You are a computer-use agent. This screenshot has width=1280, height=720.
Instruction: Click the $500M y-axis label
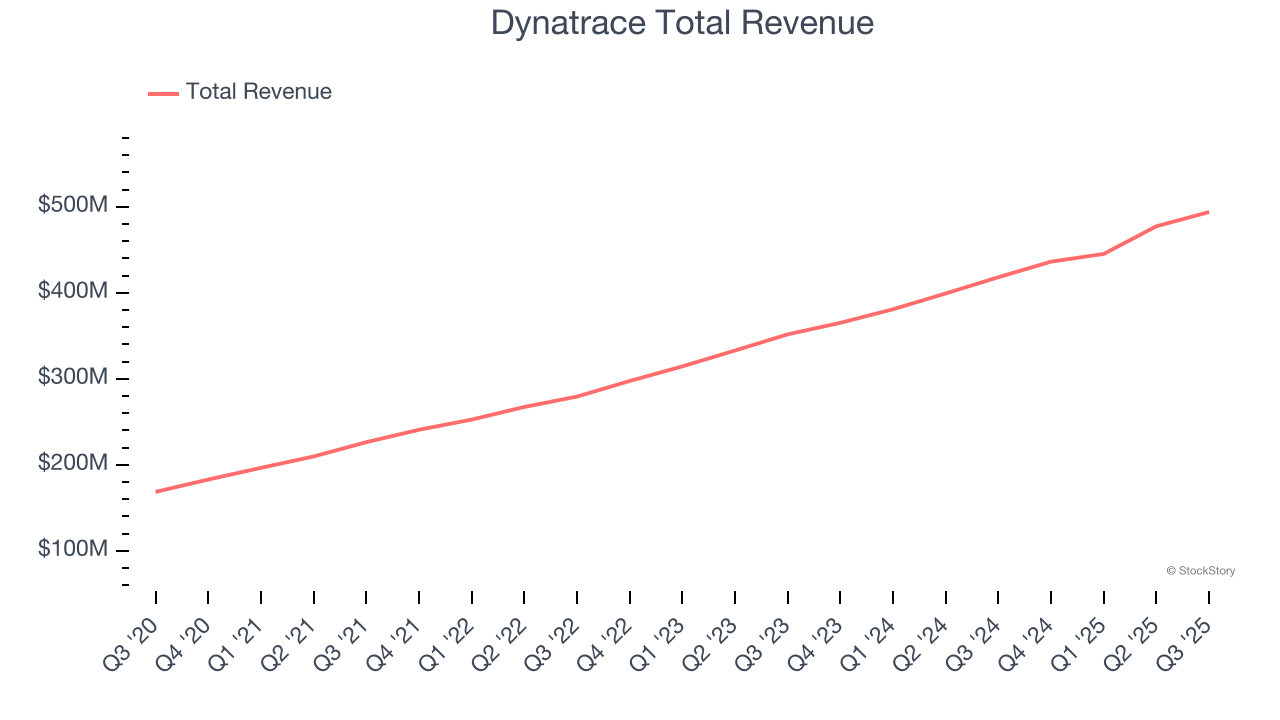click(71, 203)
